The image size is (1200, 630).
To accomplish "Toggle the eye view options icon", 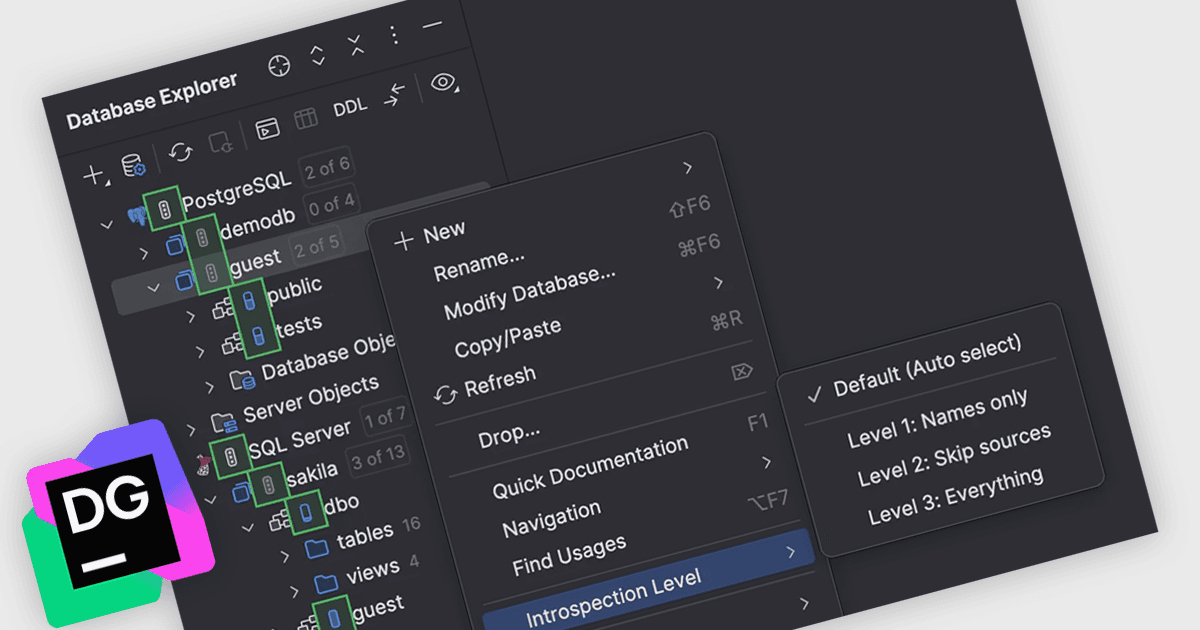I will click(x=444, y=82).
